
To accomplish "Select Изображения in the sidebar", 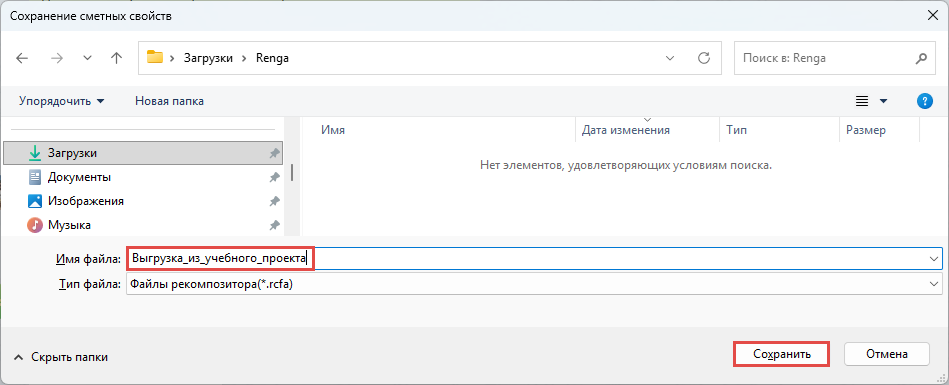I will 86,201.
